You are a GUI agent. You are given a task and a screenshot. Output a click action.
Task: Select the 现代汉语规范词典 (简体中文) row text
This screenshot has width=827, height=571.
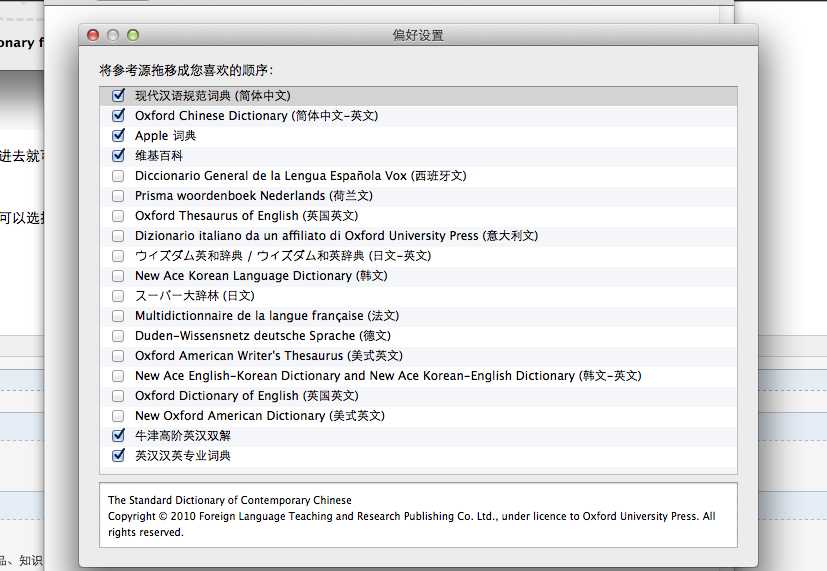(213, 95)
